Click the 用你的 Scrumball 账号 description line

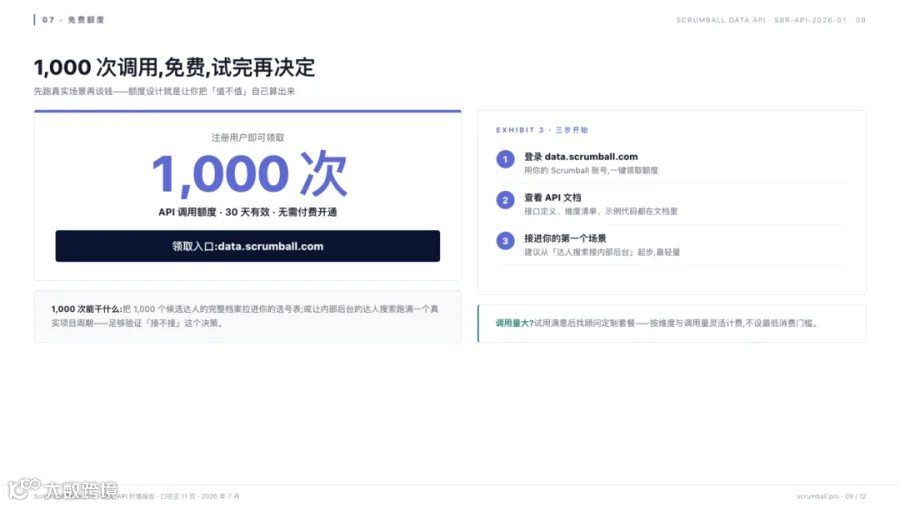coord(591,171)
